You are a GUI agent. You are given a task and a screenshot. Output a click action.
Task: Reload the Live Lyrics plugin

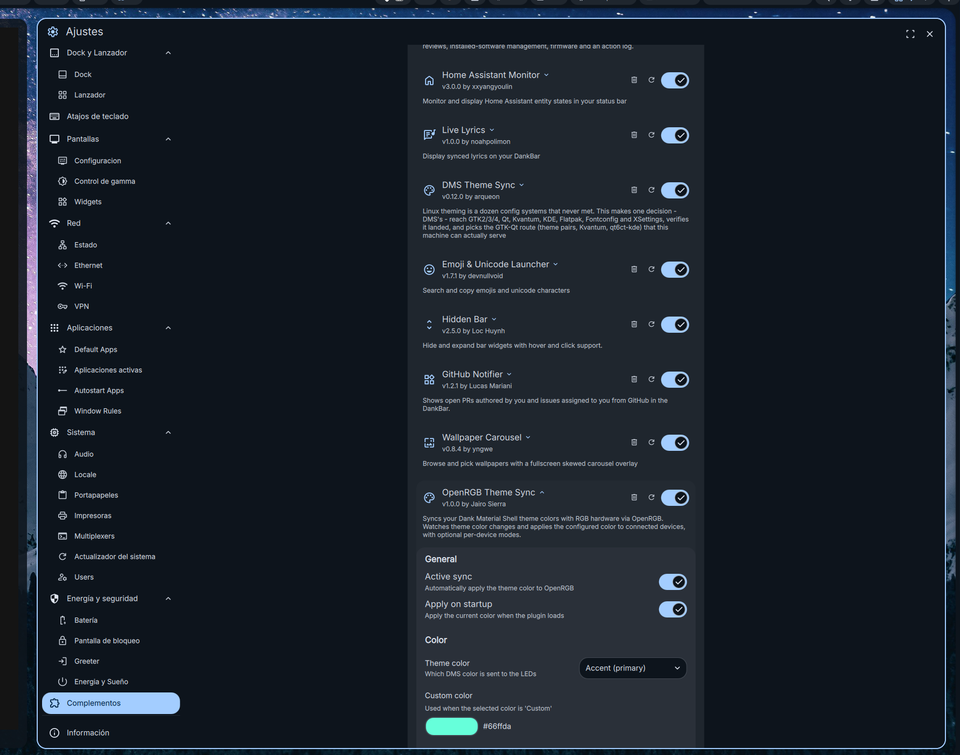click(651, 135)
